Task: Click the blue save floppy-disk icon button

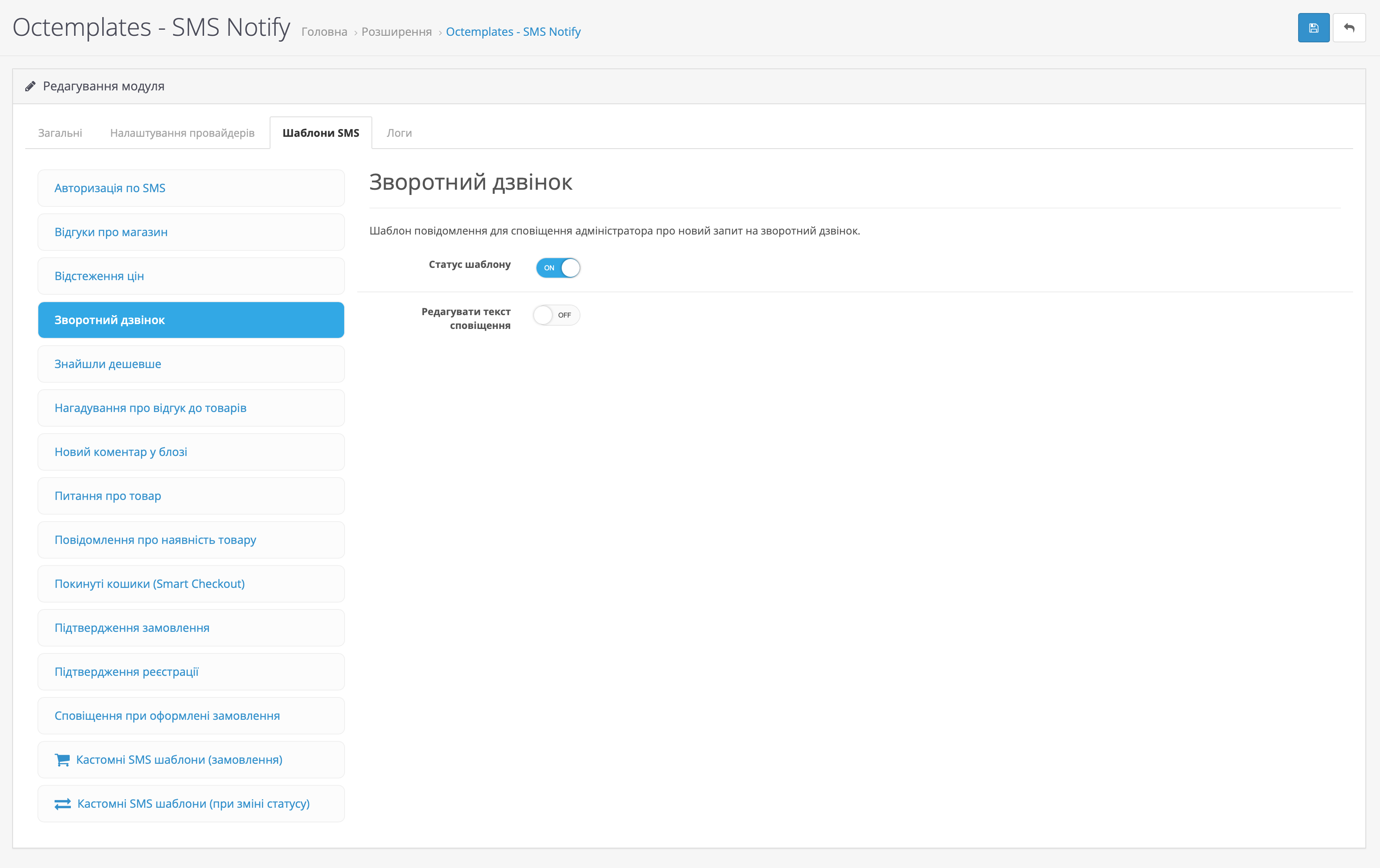Action: [x=1313, y=28]
